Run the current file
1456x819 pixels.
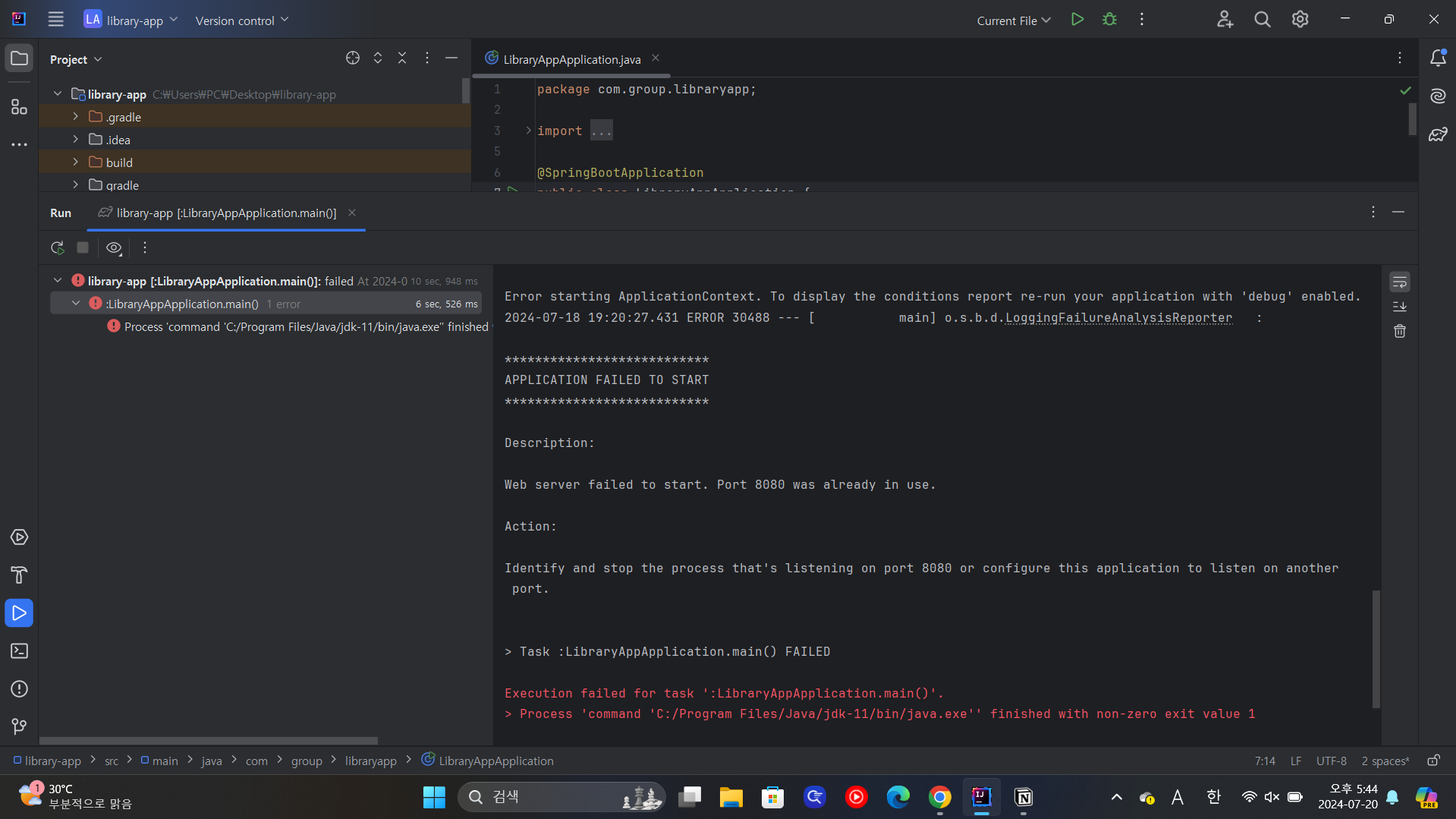point(1077,20)
